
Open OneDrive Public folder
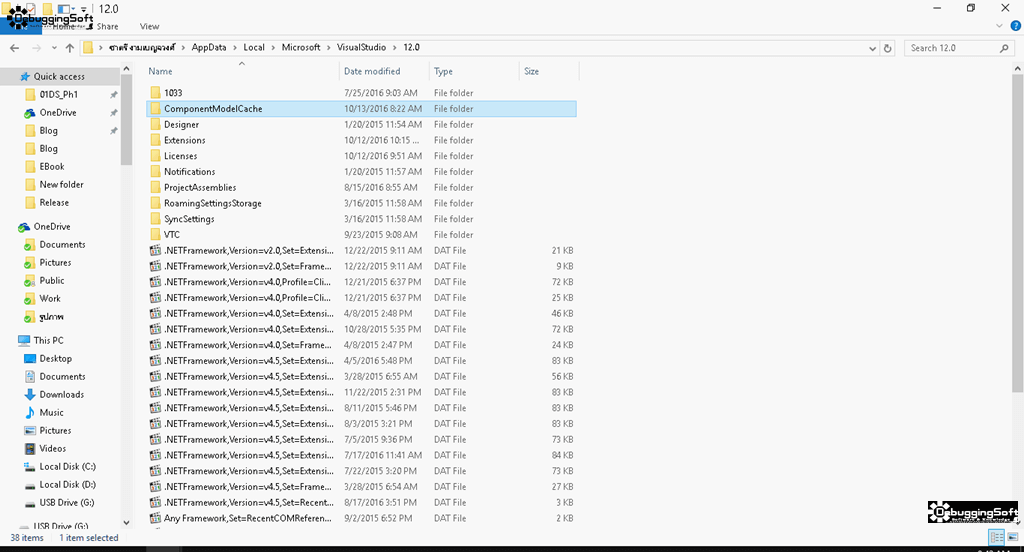[x=52, y=280]
